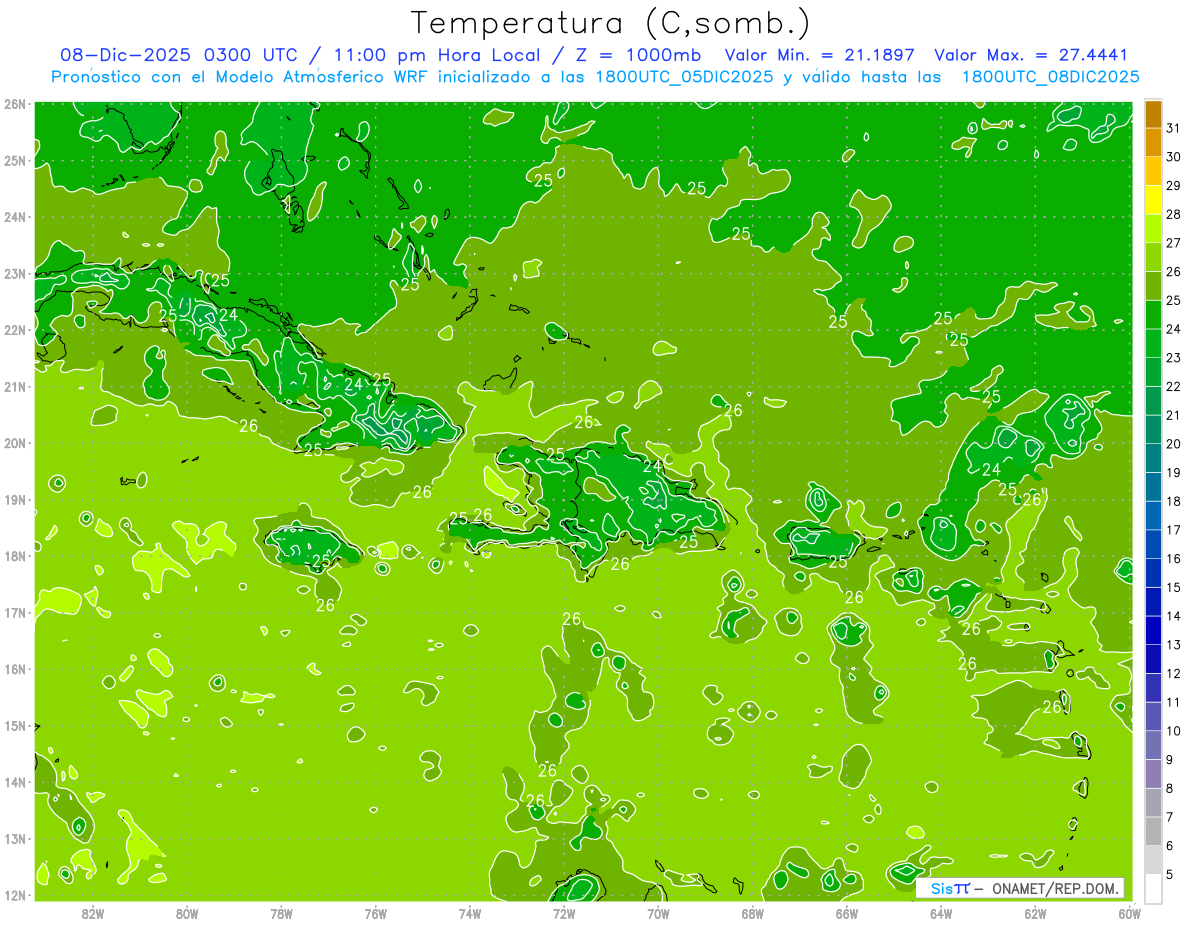The height and width of the screenshot is (927, 1200).
Task: Pick the dark blue swatch between 12 and 13
Action: click(x=1153, y=659)
